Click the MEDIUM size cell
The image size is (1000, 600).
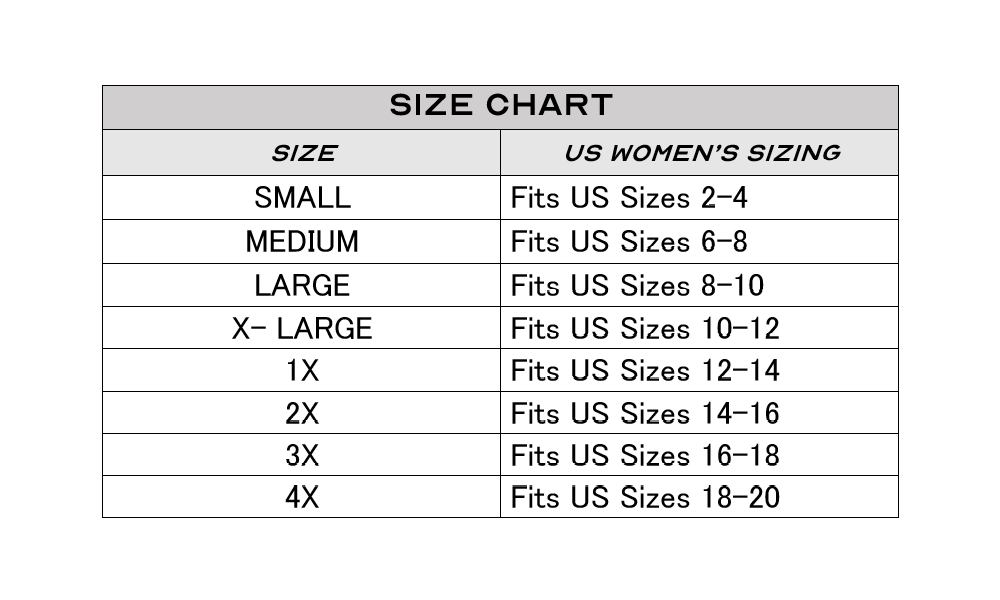coord(302,242)
